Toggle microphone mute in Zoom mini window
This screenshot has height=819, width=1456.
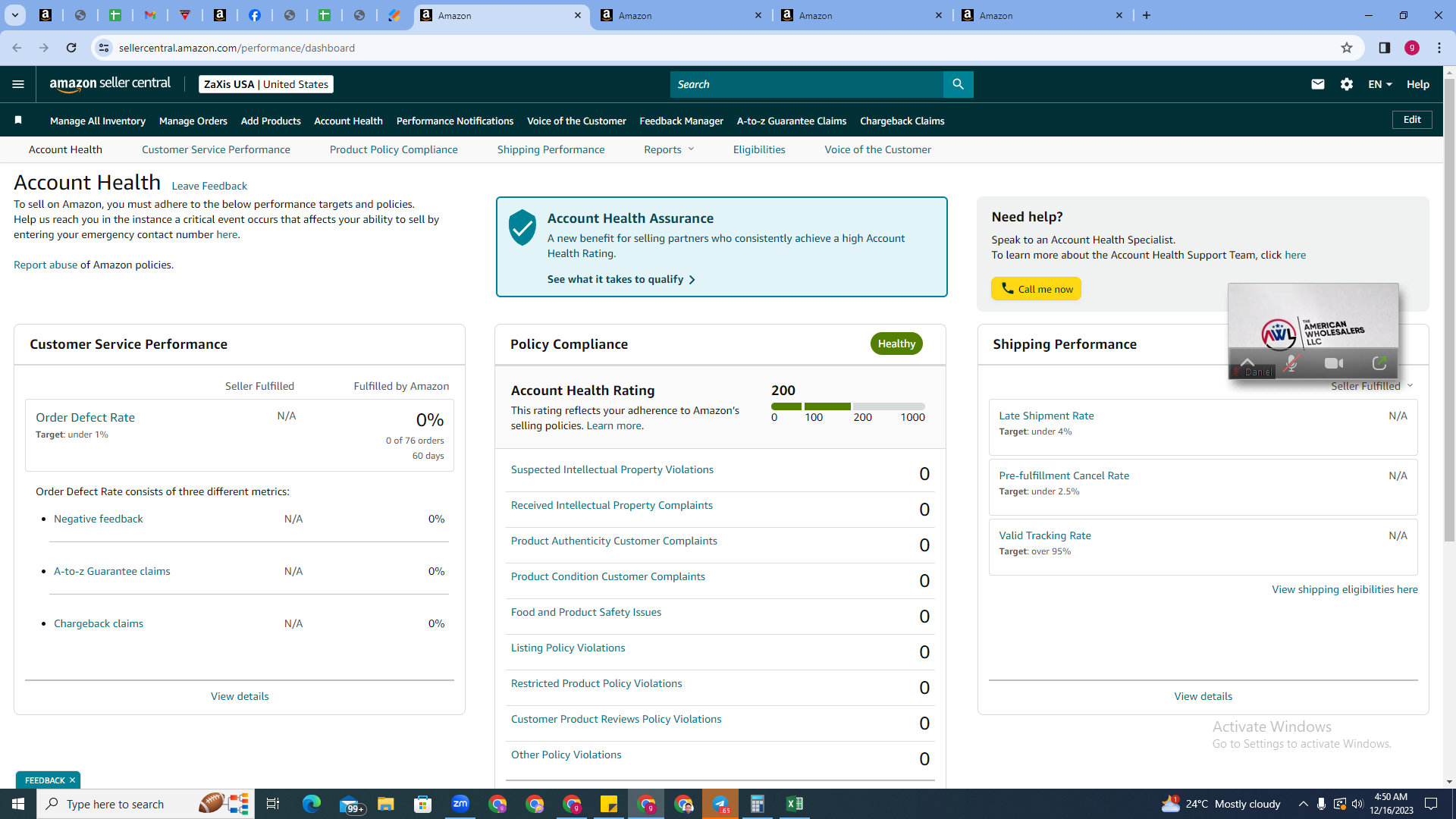tap(1291, 364)
